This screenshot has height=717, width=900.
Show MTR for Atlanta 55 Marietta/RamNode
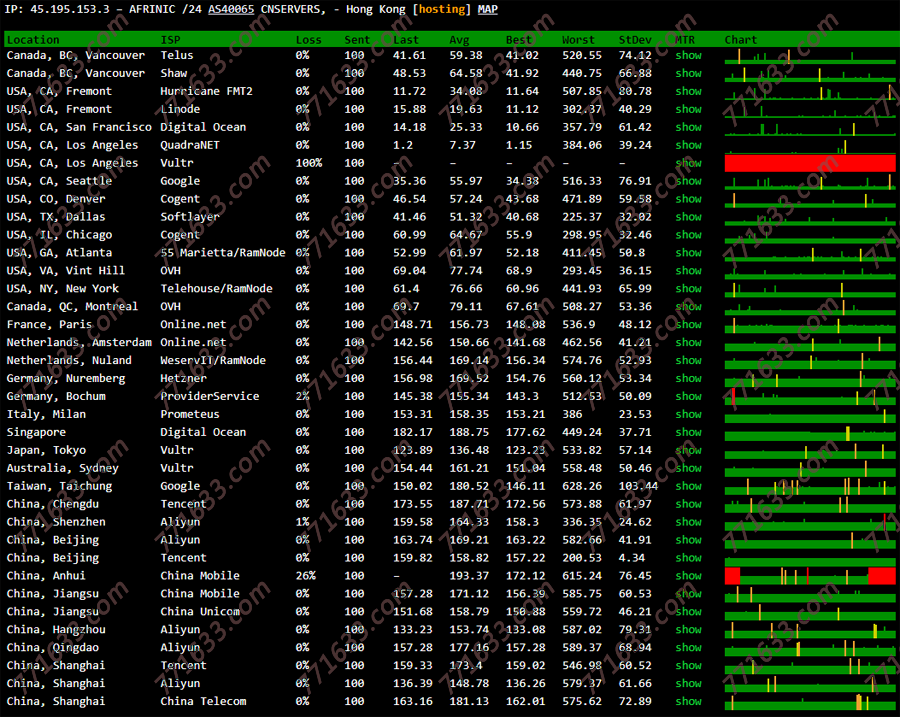688,253
